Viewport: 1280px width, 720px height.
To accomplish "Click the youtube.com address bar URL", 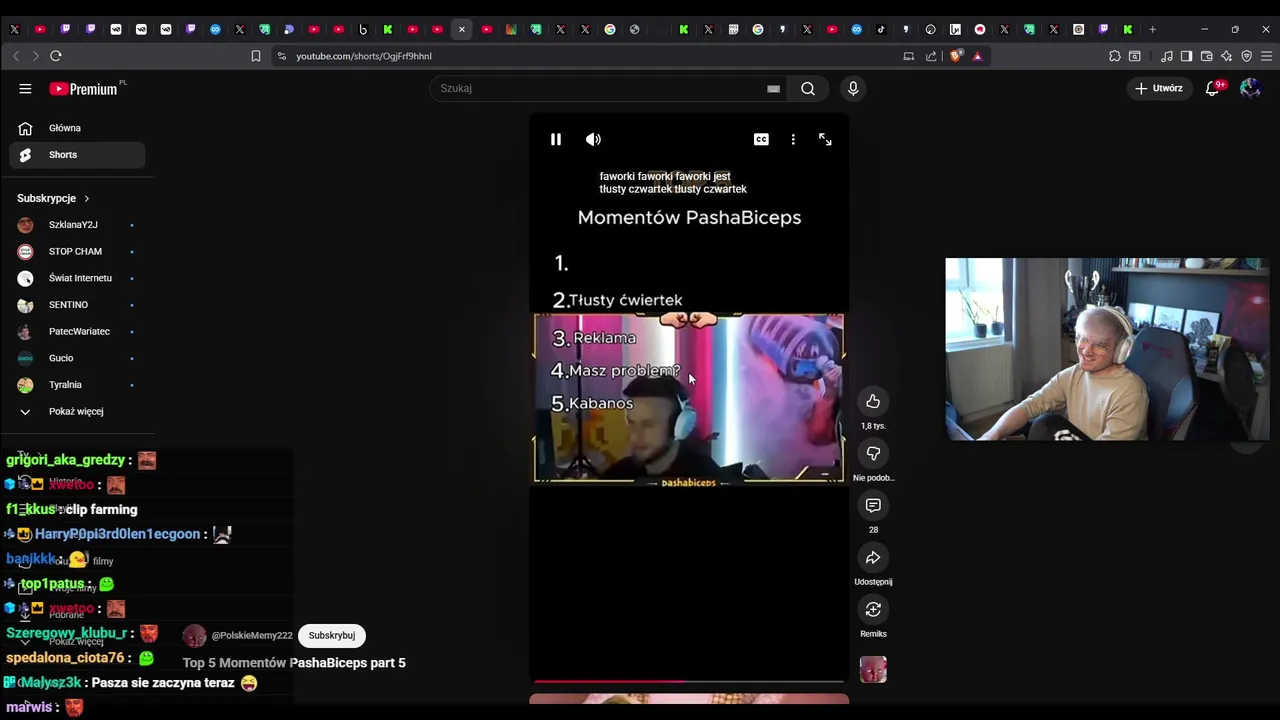I will point(364,56).
